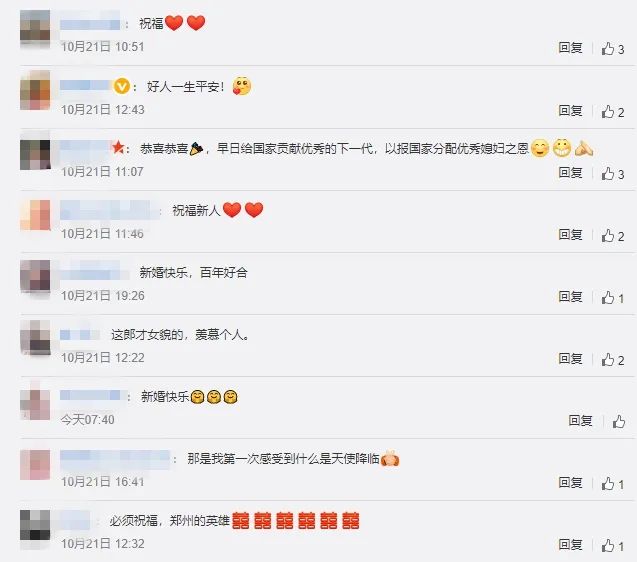Screen dimensions: 637x562
Task: Reply to the 新婚快乐，百年好合 comment
Action: click(x=570, y=297)
